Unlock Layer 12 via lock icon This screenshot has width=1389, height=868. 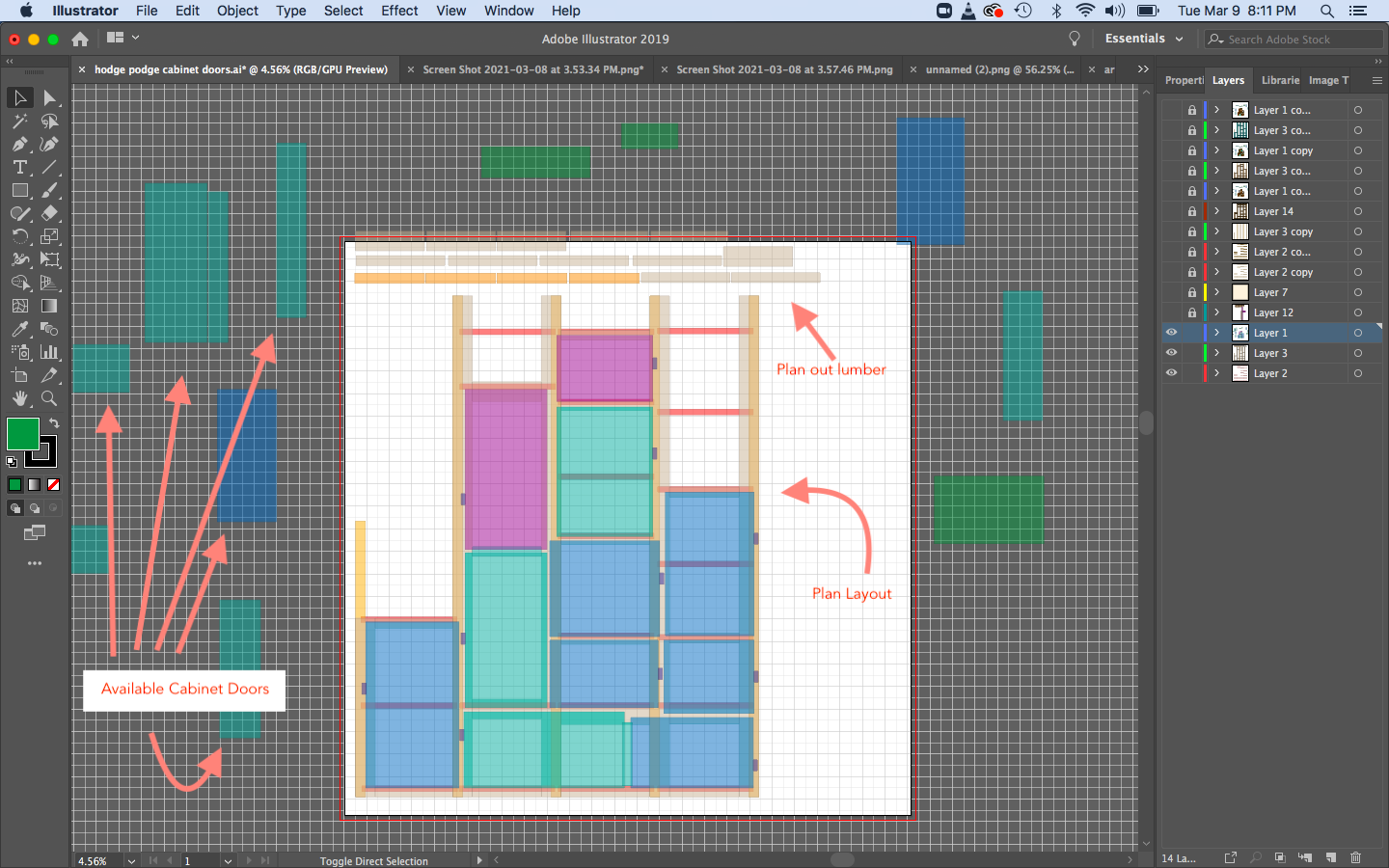(1192, 312)
